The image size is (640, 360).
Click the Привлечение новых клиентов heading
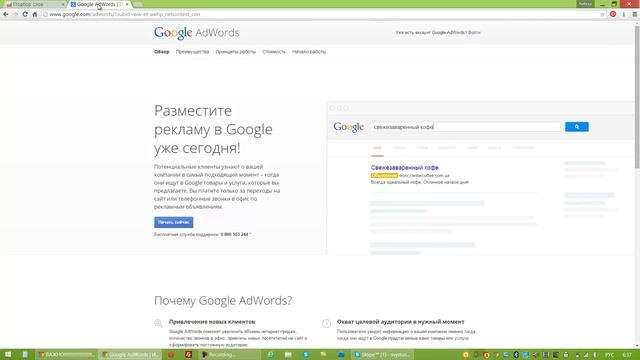click(x=212, y=322)
